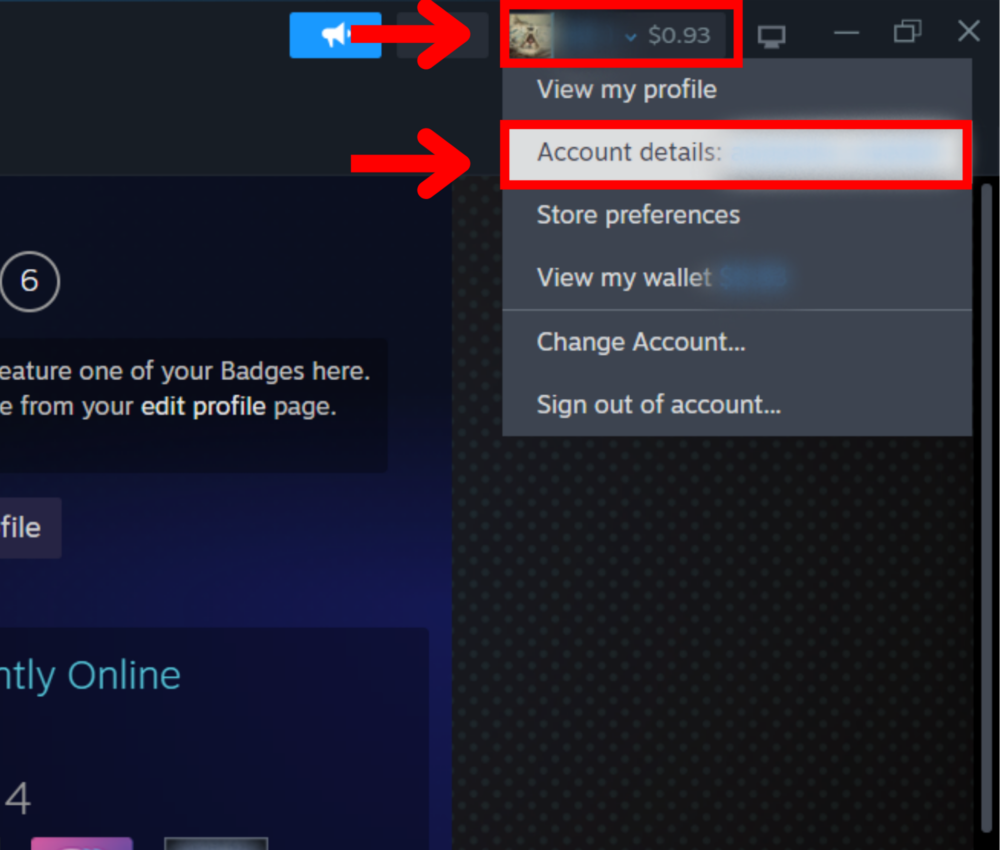Close the Steam window
The image size is (1000, 850).
(968, 31)
